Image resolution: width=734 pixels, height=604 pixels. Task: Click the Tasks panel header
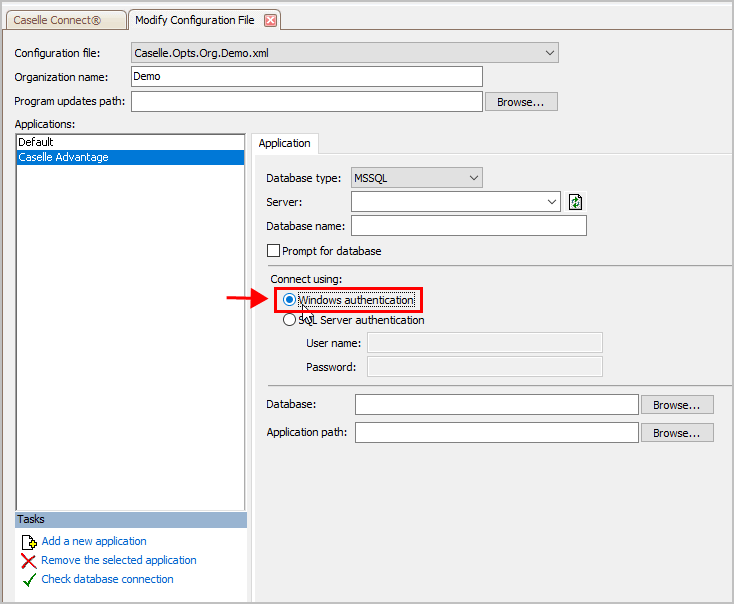[x=131, y=520]
